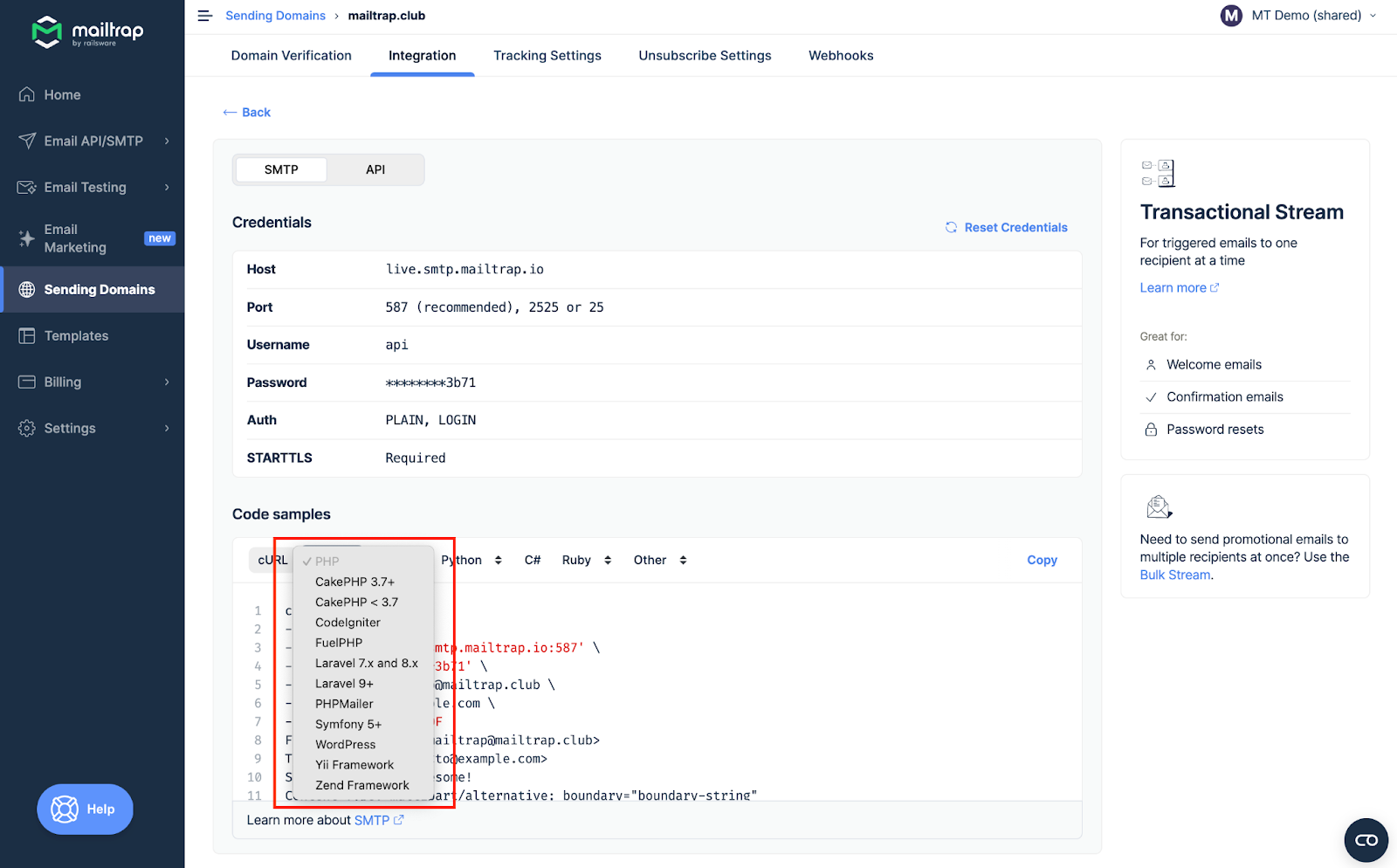This screenshot has height=868, width=1397.
Task: Open the Ruby code sample dropdown
Action: coord(586,561)
